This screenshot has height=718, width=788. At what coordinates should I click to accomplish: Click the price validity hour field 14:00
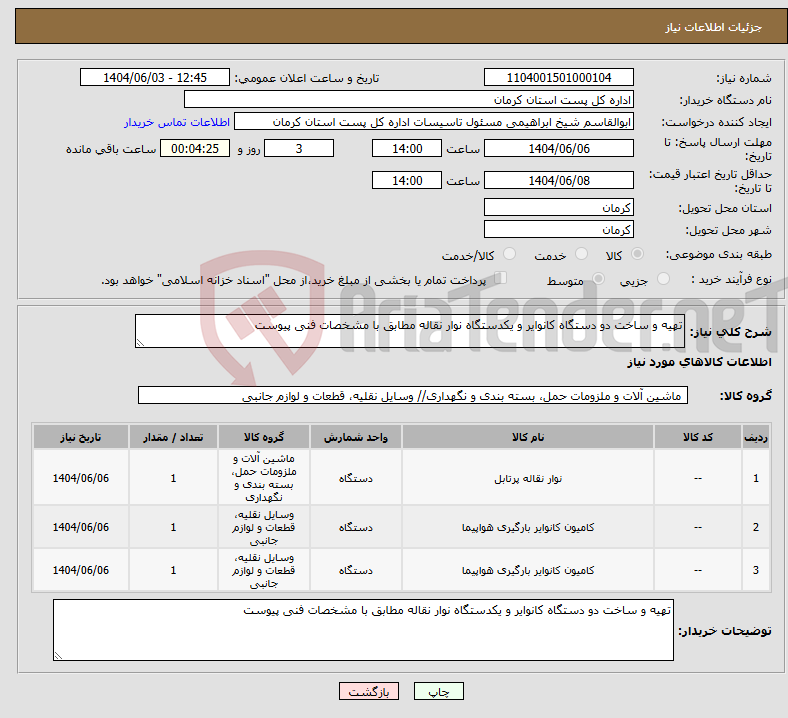pos(407,180)
